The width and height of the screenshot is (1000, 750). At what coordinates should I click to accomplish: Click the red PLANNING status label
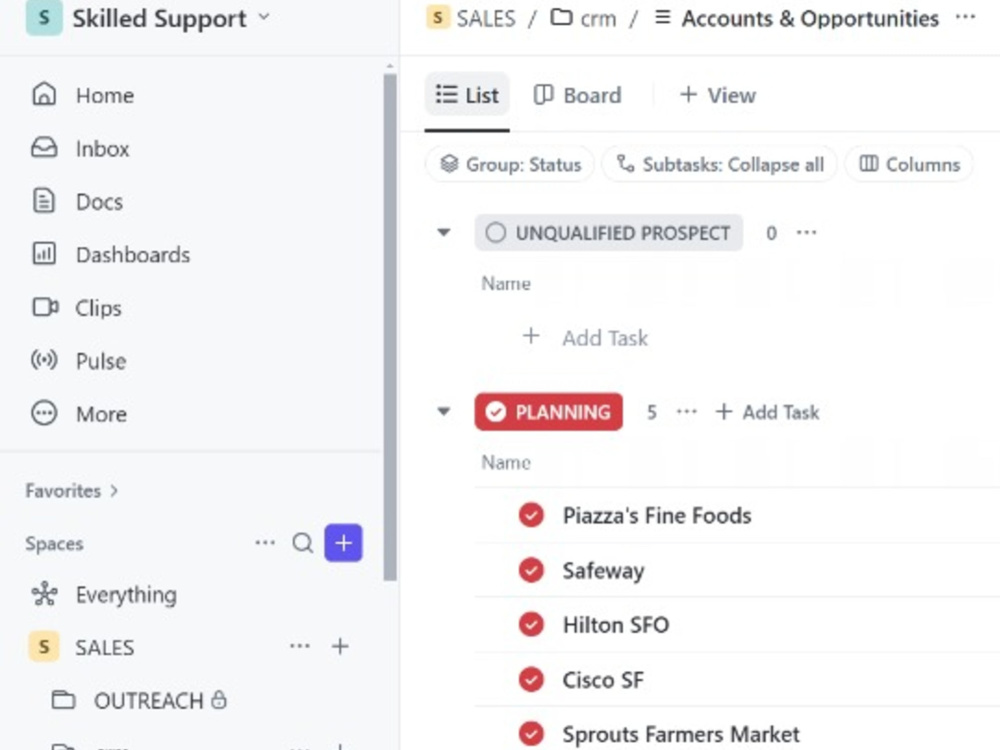[x=548, y=412]
